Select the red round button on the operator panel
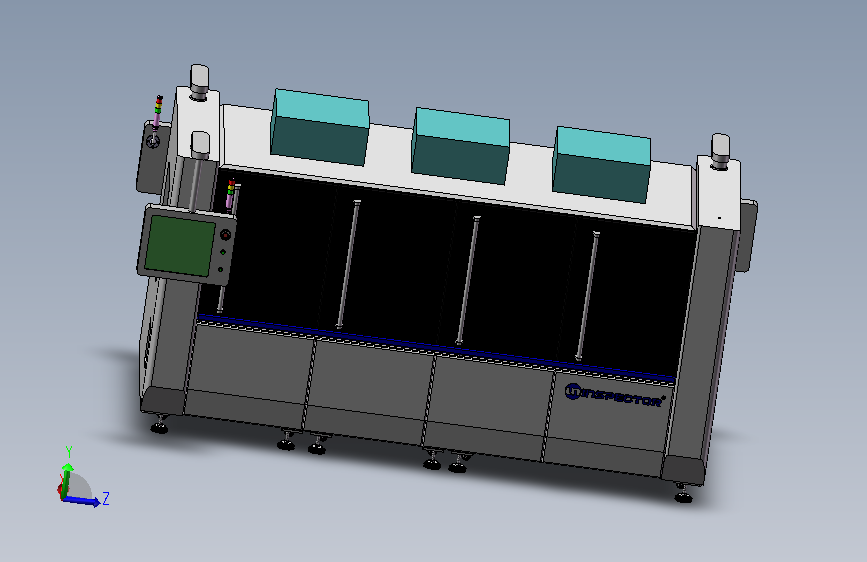Viewport: 867px width, 562px height. click(225, 235)
